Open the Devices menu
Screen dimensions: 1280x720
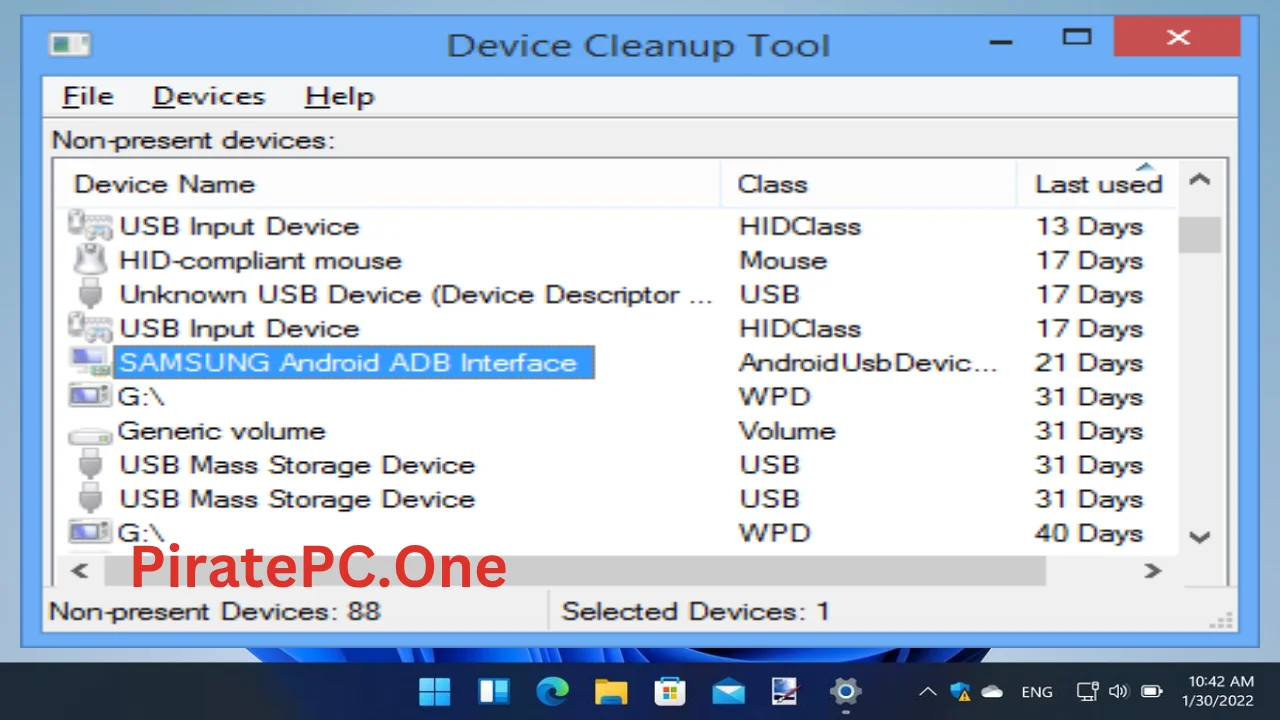209,97
